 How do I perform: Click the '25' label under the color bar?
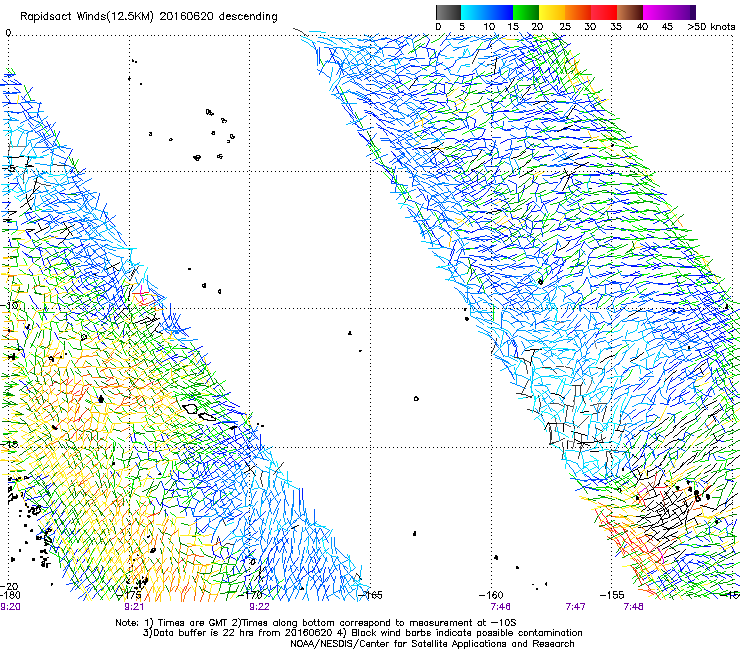[565, 27]
